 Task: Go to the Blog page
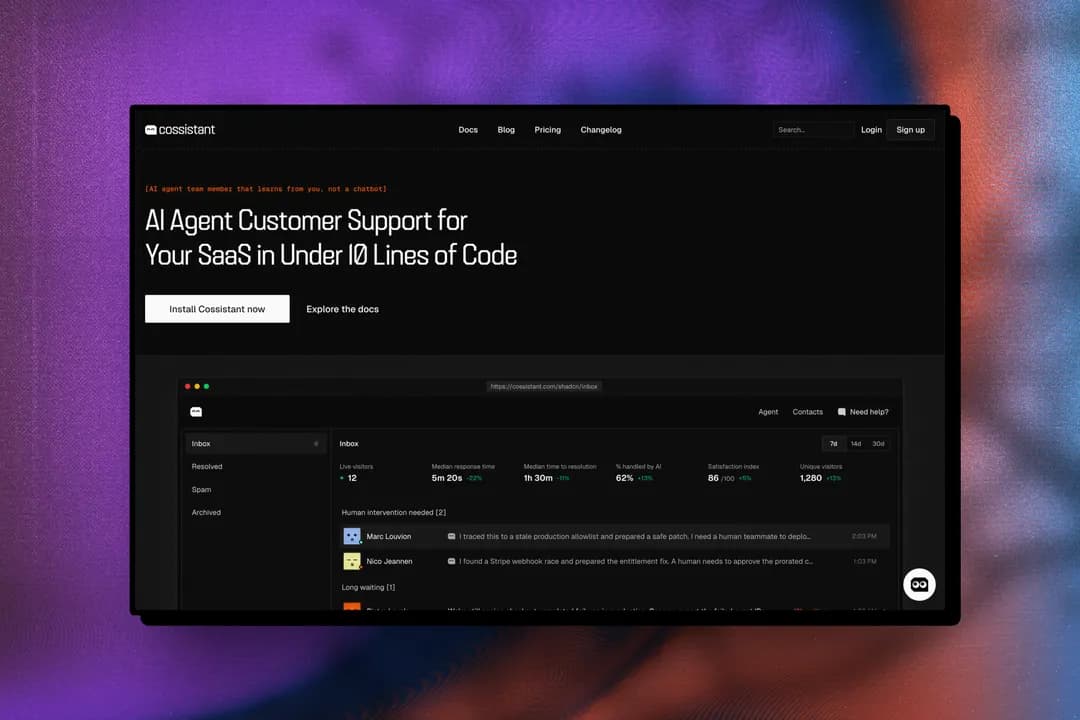coord(506,130)
